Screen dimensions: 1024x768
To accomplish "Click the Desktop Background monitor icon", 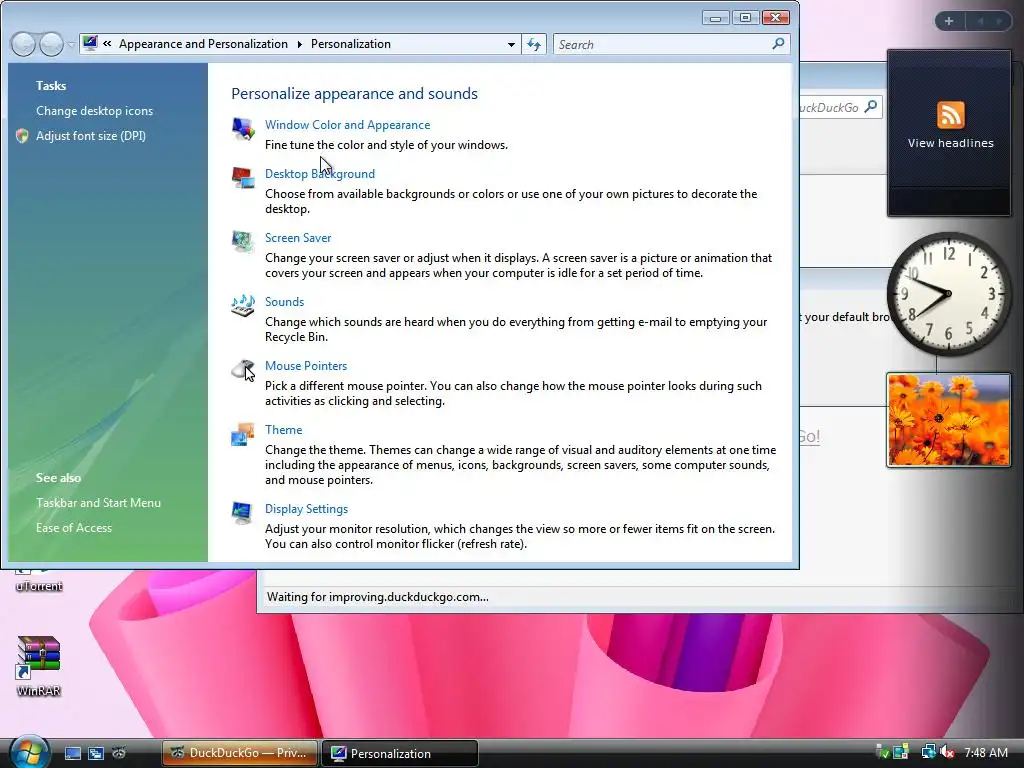I will pyautogui.click(x=243, y=177).
